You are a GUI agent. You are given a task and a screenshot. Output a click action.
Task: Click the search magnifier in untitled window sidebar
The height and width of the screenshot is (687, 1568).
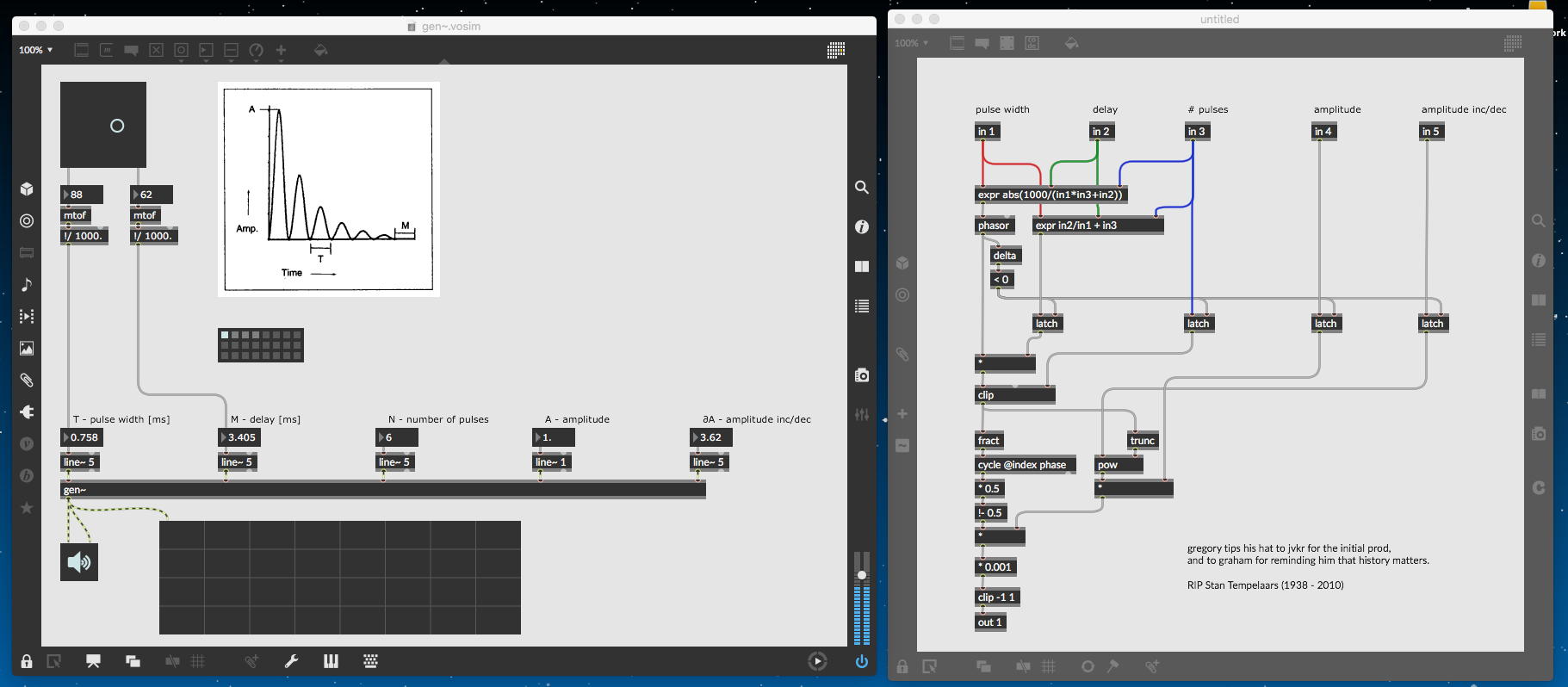click(1538, 221)
